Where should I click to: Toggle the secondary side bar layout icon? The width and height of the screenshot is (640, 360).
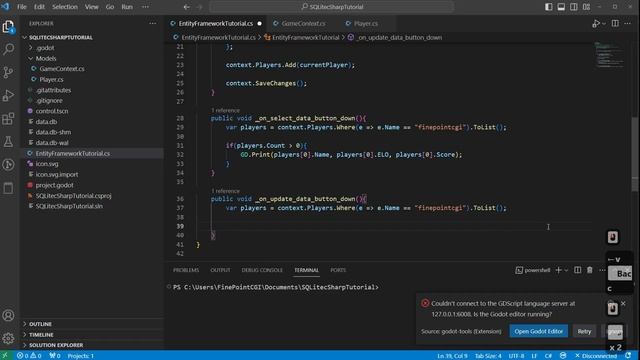click(573, 7)
